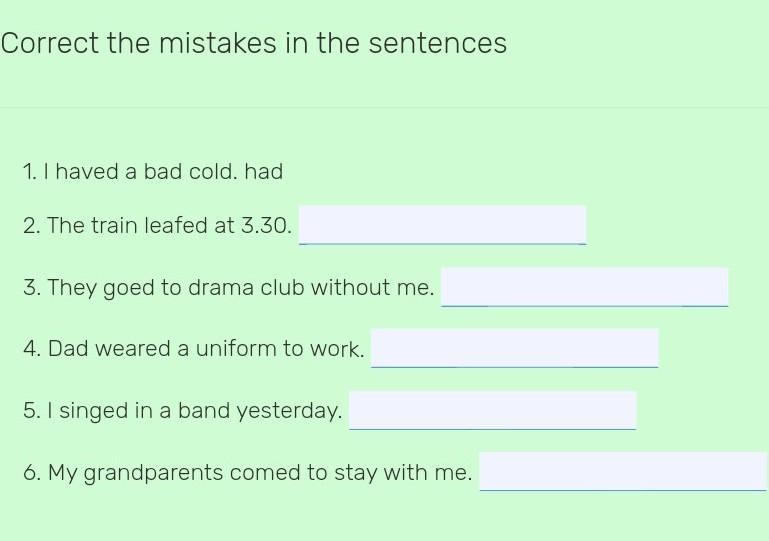Viewport: 769px width, 541px height.
Task: Select the input box for sentence 4
Action: pyautogui.click(x=514, y=348)
